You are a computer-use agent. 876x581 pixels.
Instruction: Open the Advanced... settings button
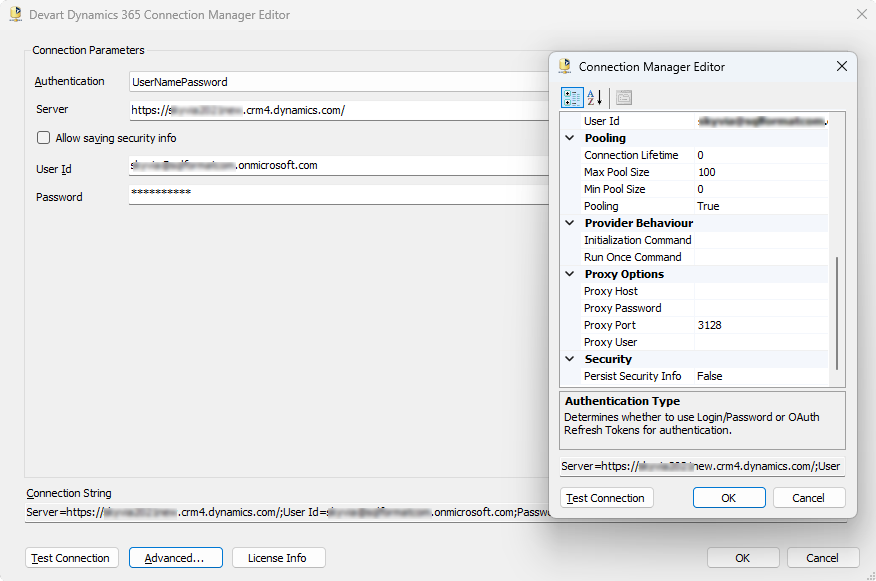tap(174, 558)
